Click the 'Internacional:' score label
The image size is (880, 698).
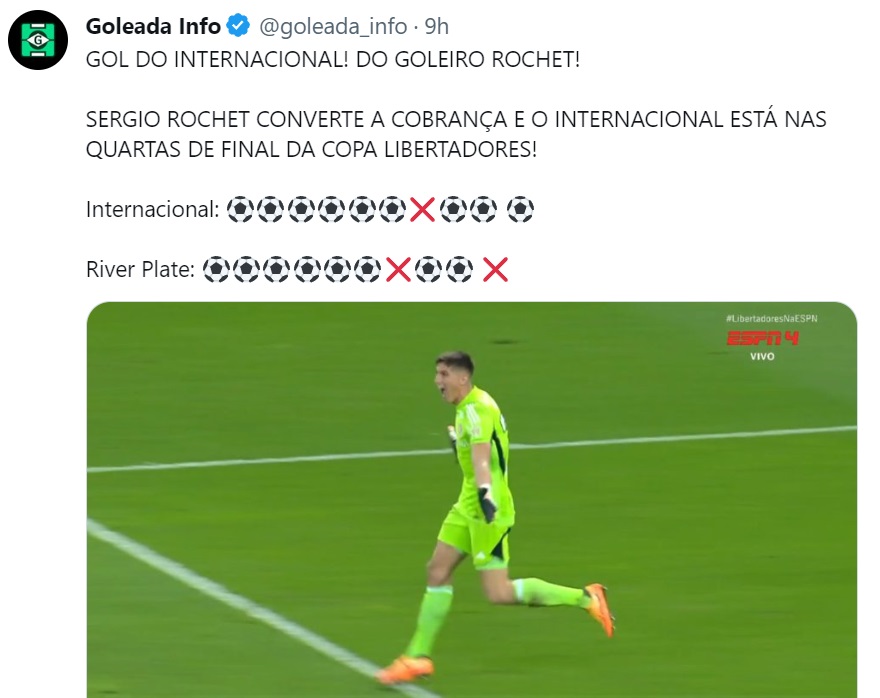click(x=153, y=209)
